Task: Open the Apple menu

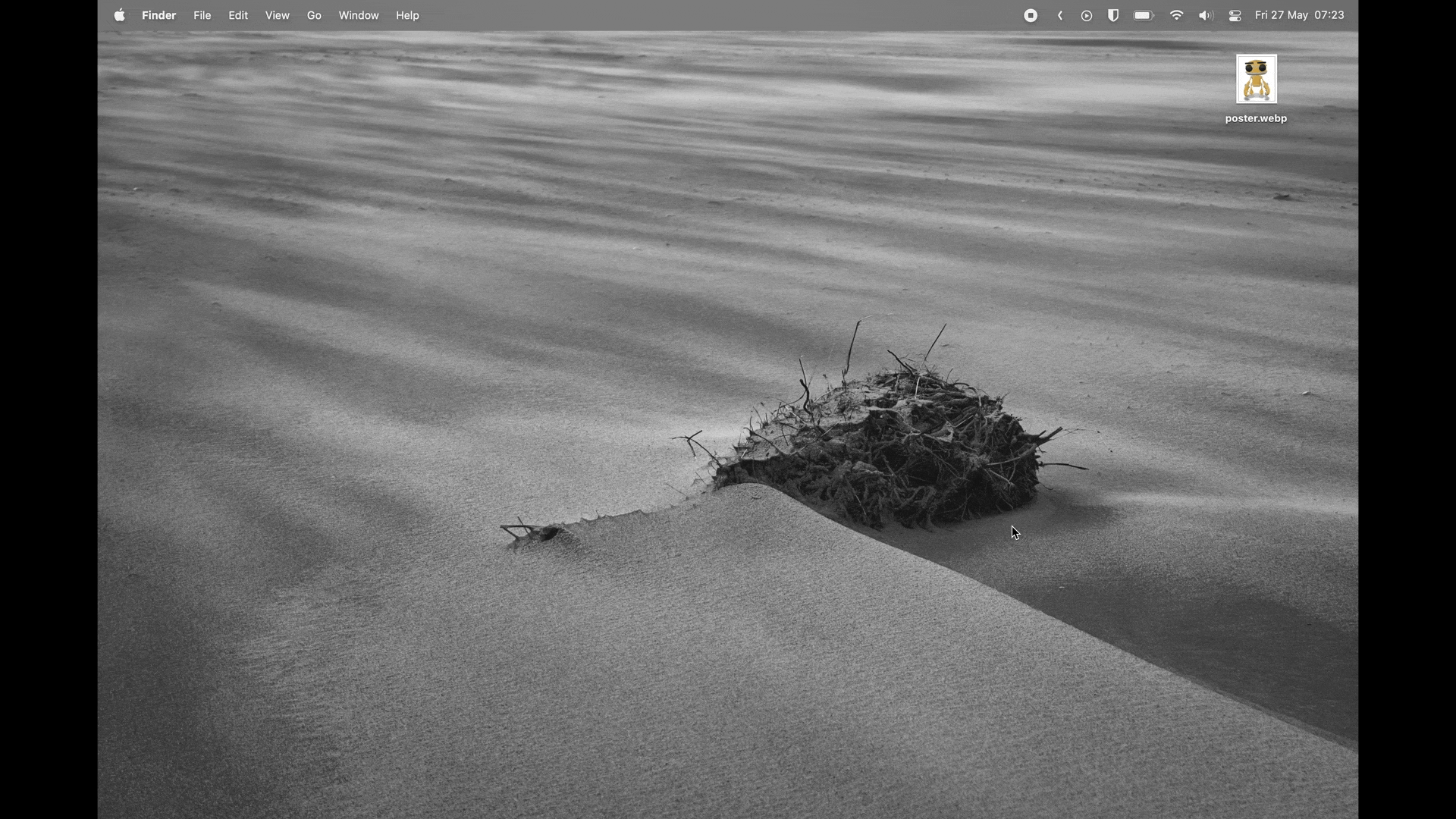Action: coord(120,15)
